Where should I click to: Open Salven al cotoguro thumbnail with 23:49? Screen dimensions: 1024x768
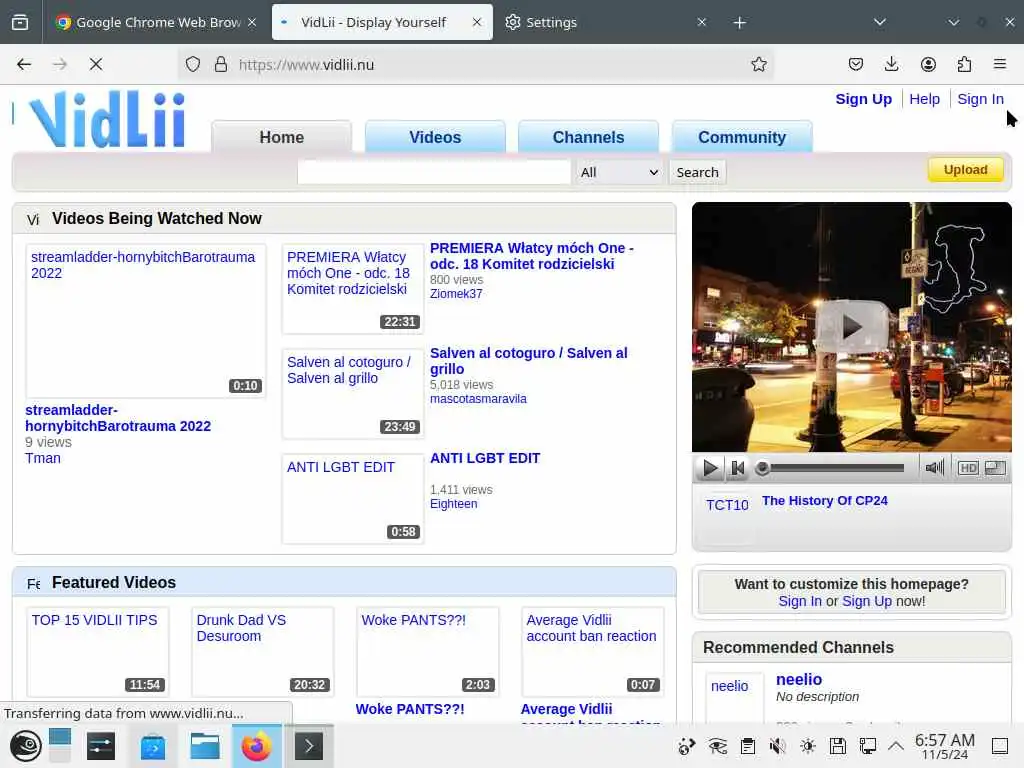(353, 393)
